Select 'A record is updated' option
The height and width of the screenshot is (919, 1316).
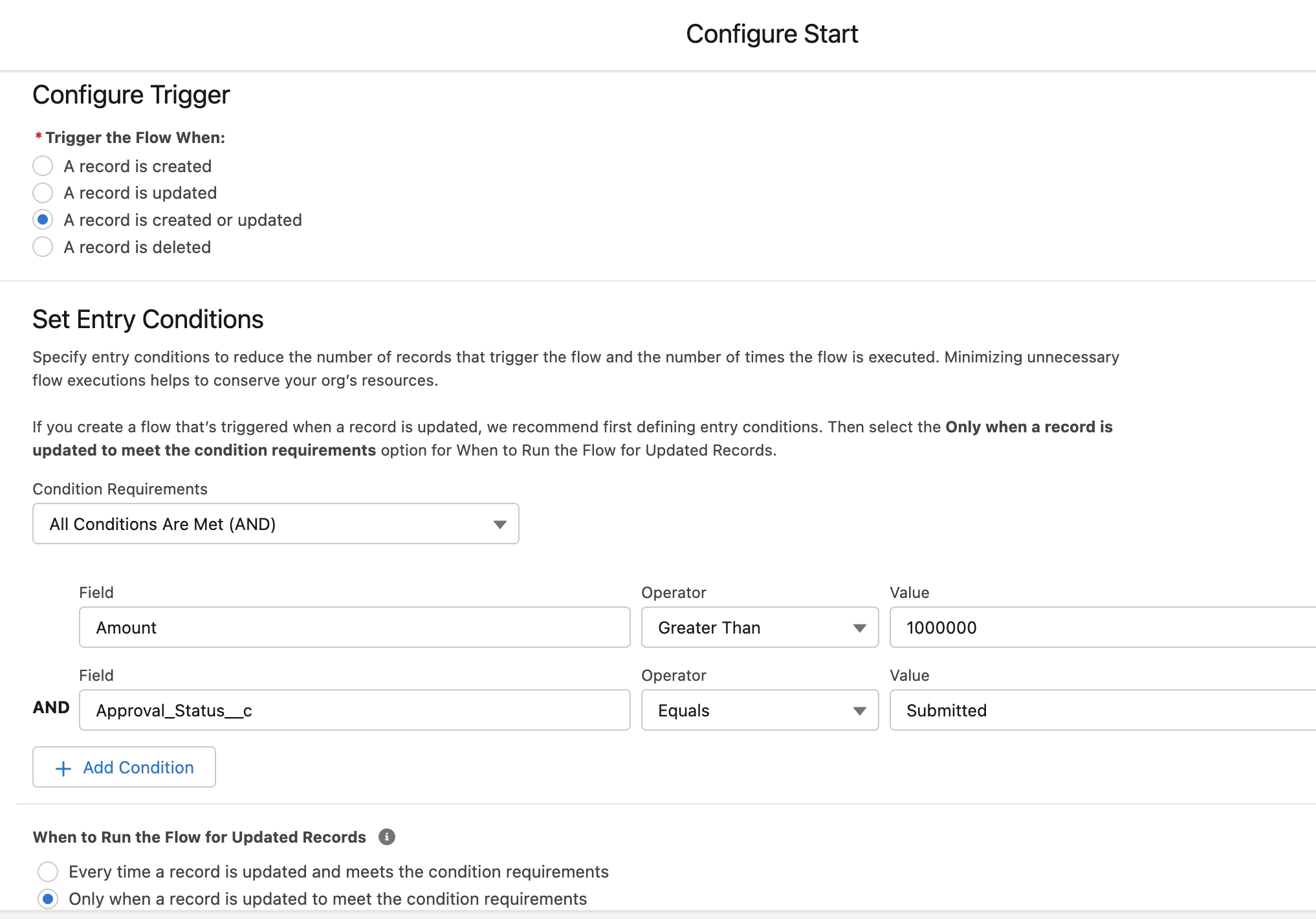[x=43, y=193]
